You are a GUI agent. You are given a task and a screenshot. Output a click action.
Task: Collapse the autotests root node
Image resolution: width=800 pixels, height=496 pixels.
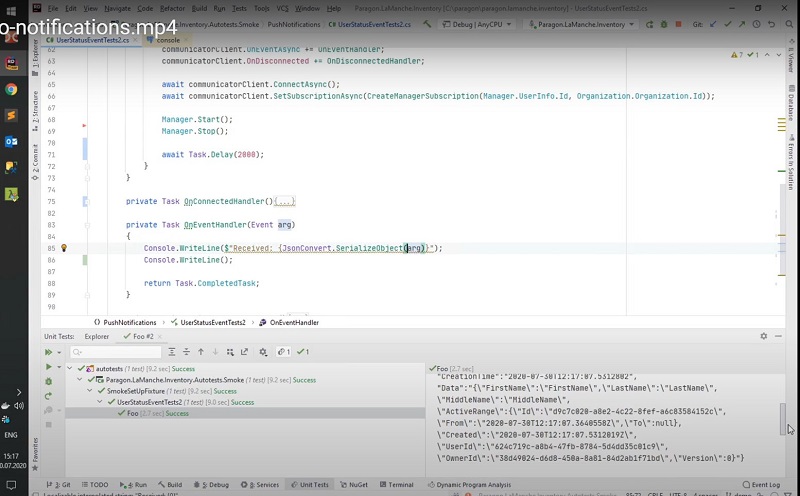click(x=69, y=369)
